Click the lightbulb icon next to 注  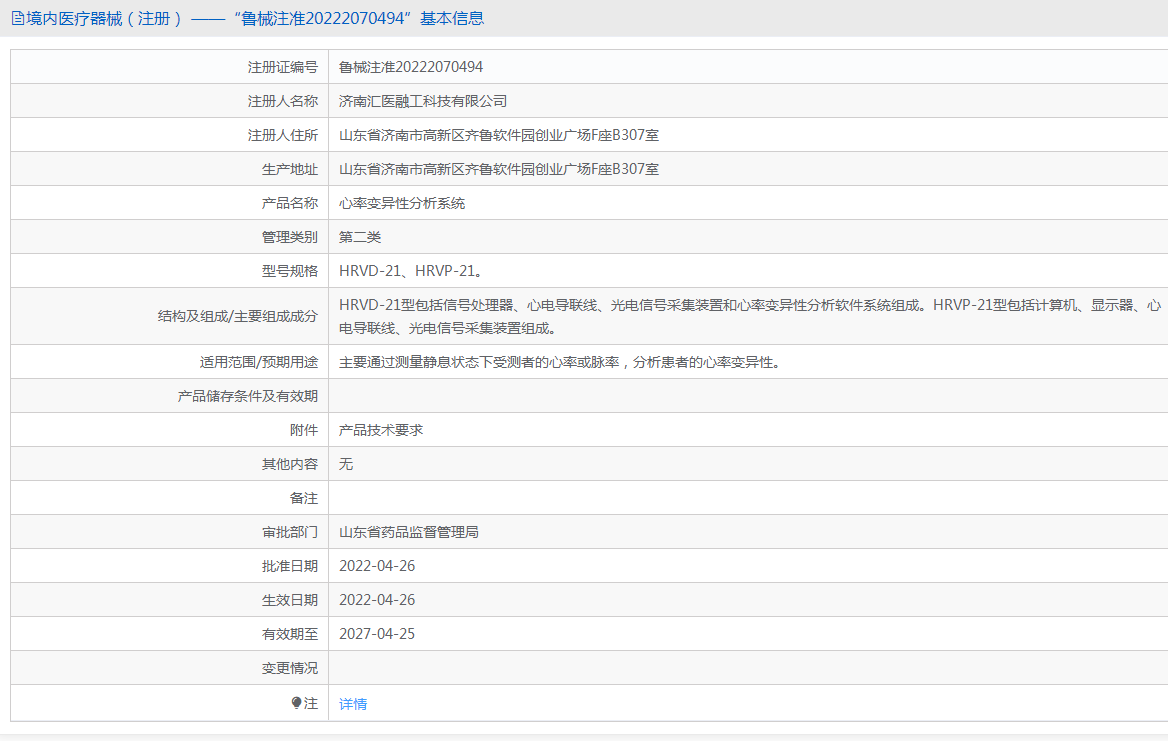(296, 703)
